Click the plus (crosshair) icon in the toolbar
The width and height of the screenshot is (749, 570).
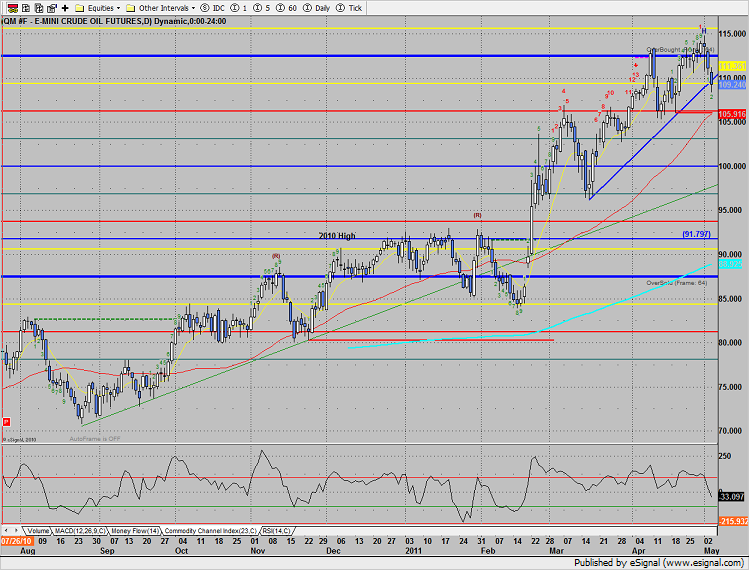pos(65,8)
